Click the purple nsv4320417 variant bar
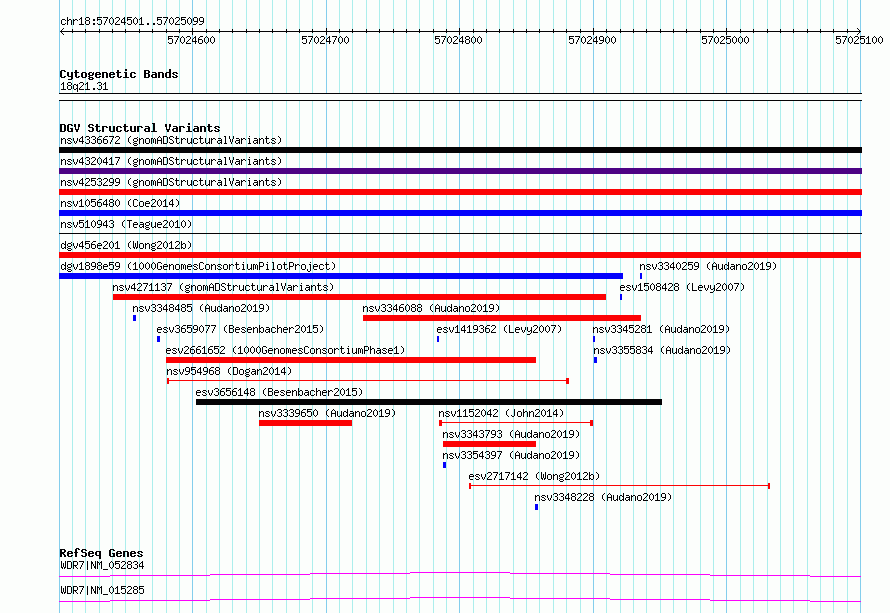Screen dimensions: 890x613 (460, 171)
